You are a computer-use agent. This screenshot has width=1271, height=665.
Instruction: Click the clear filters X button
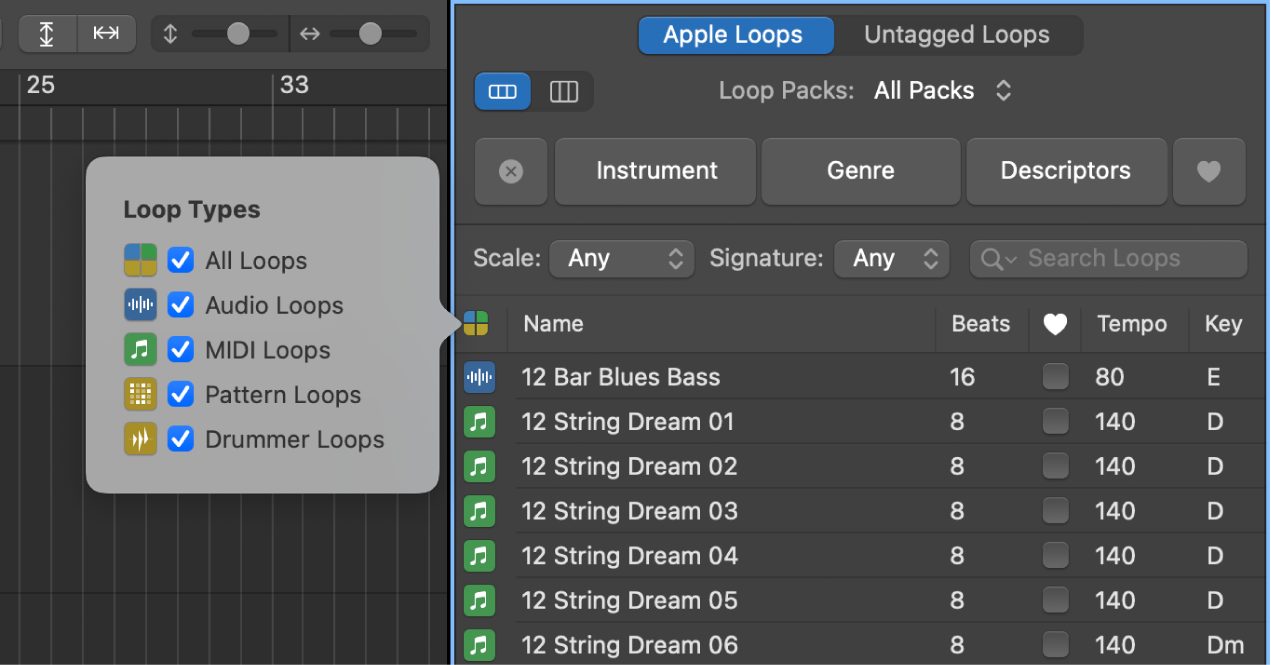(510, 171)
